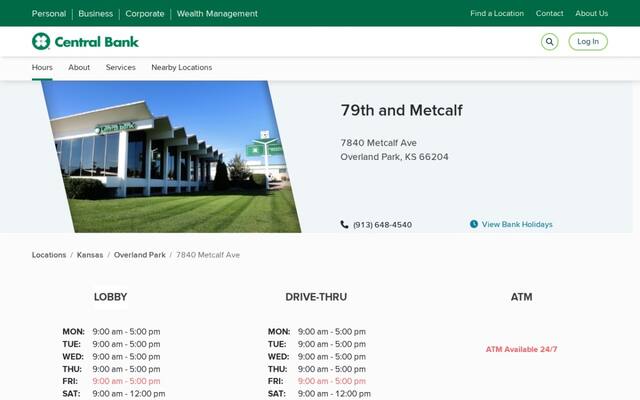Image resolution: width=640 pixels, height=400 pixels.
Task: Go to Corporate banking
Action: coord(144,13)
